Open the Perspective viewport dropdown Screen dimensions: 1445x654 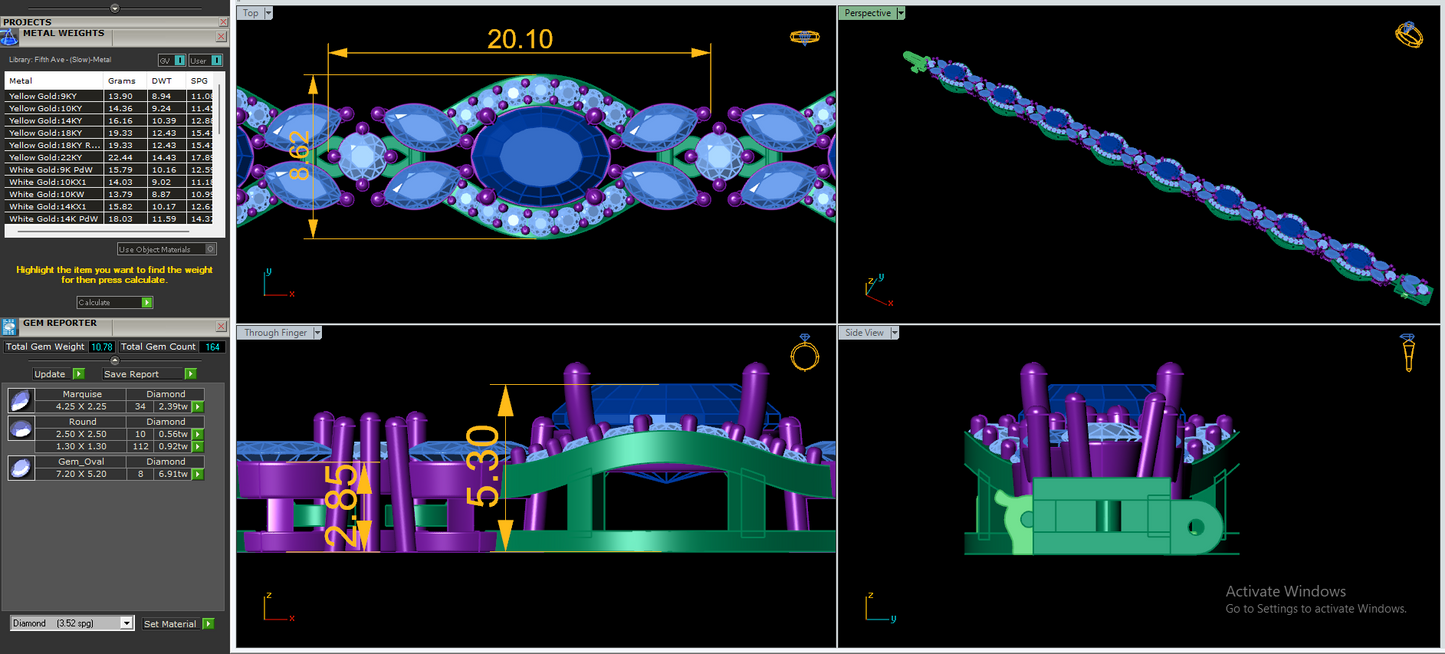tap(901, 13)
